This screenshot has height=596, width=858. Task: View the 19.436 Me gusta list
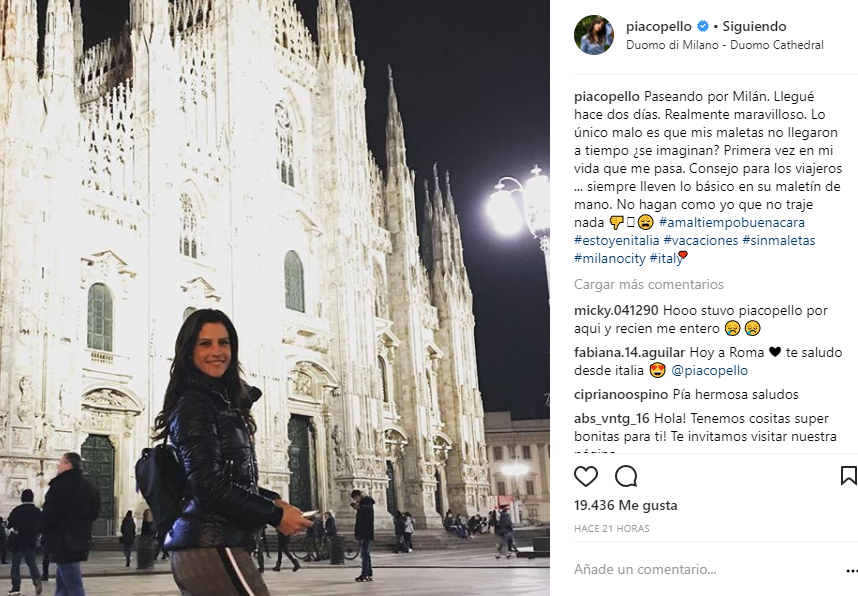[x=625, y=505]
